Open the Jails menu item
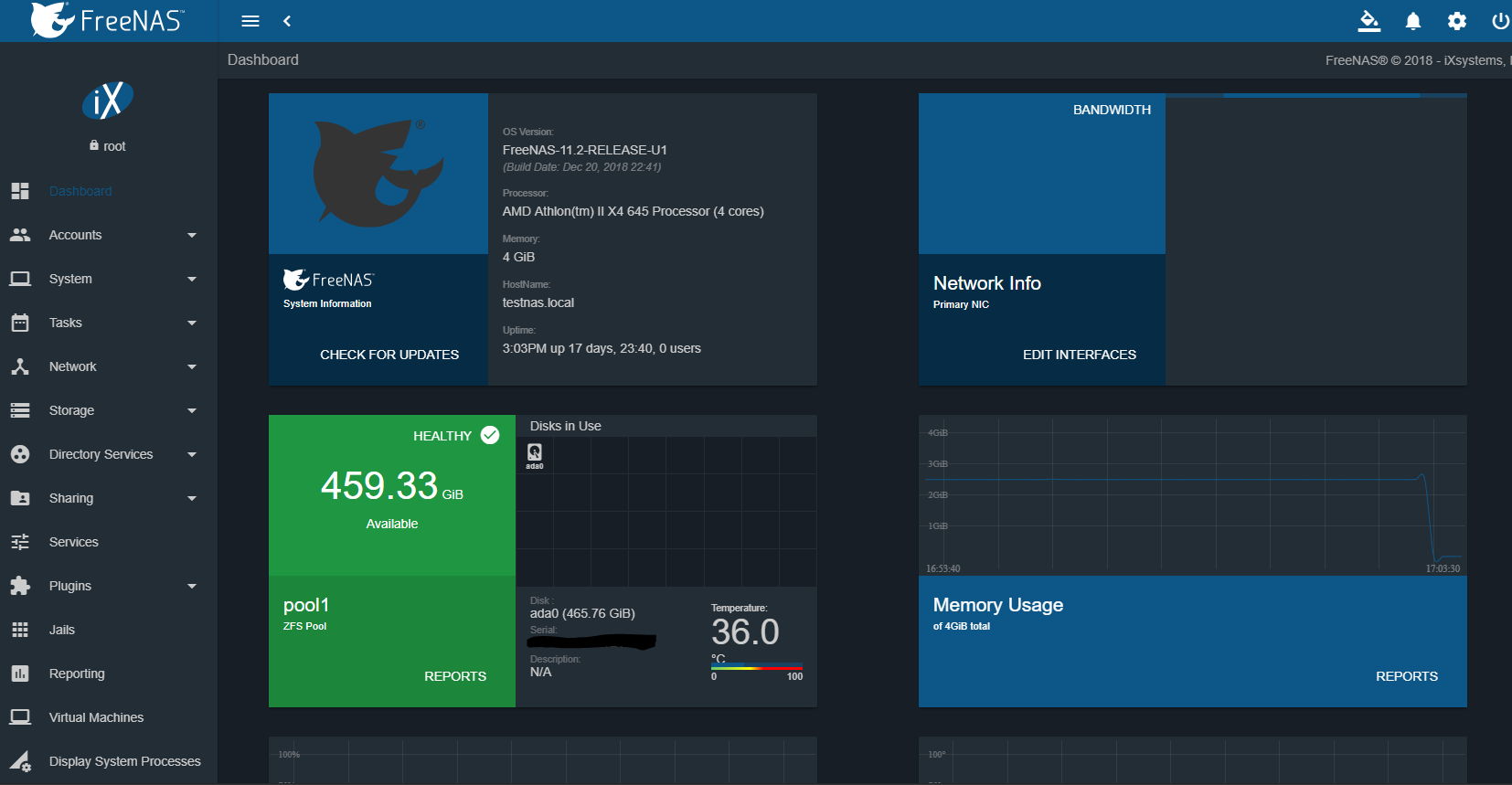Screen dimensions: 1512x785 pyautogui.click(x=109, y=630)
